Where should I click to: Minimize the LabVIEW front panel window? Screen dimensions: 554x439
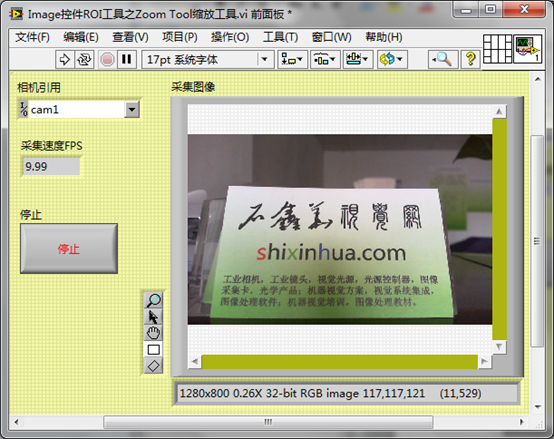pos(466,10)
